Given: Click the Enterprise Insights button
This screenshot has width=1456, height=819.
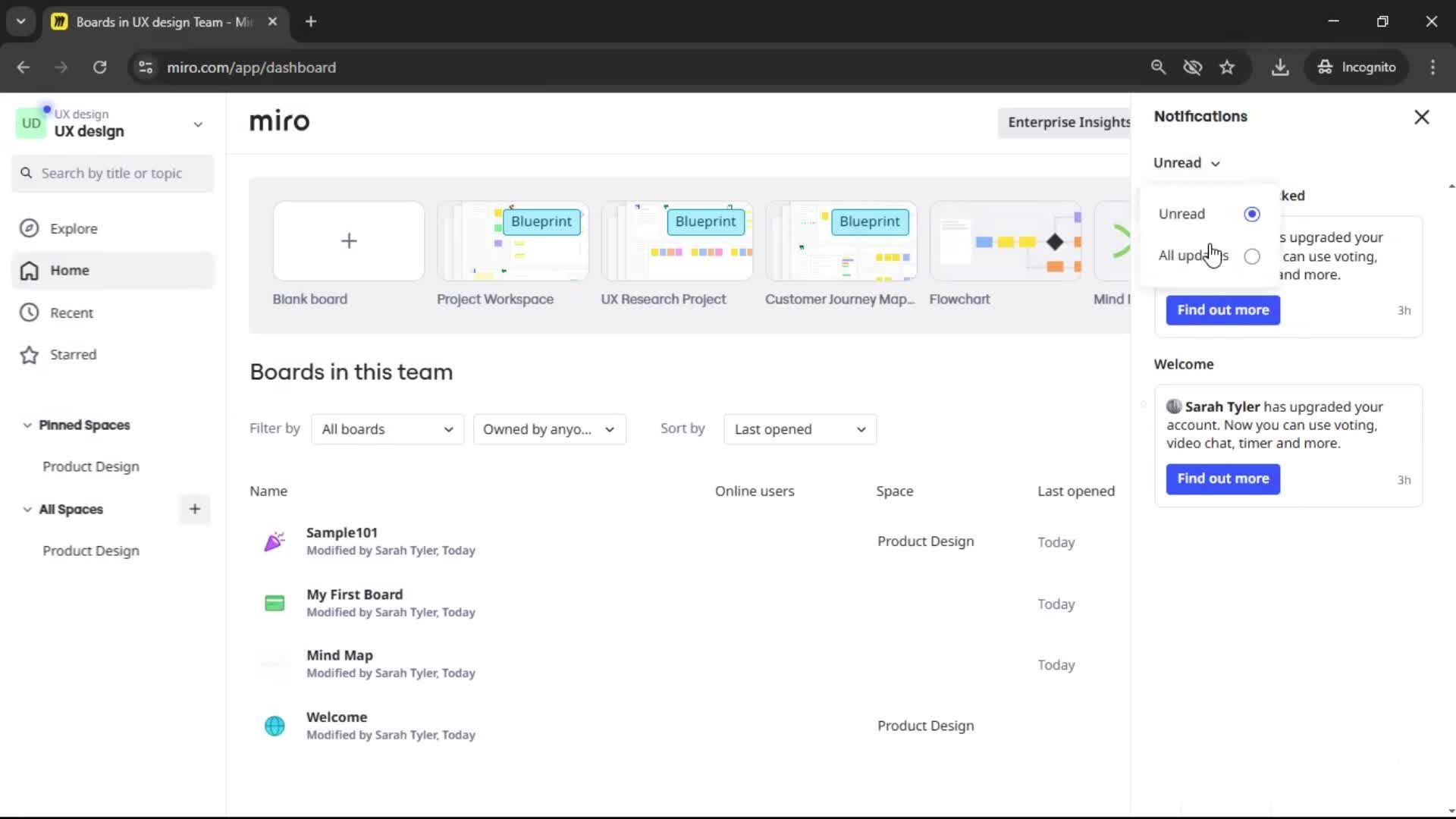Looking at the screenshot, I should [x=1064, y=122].
